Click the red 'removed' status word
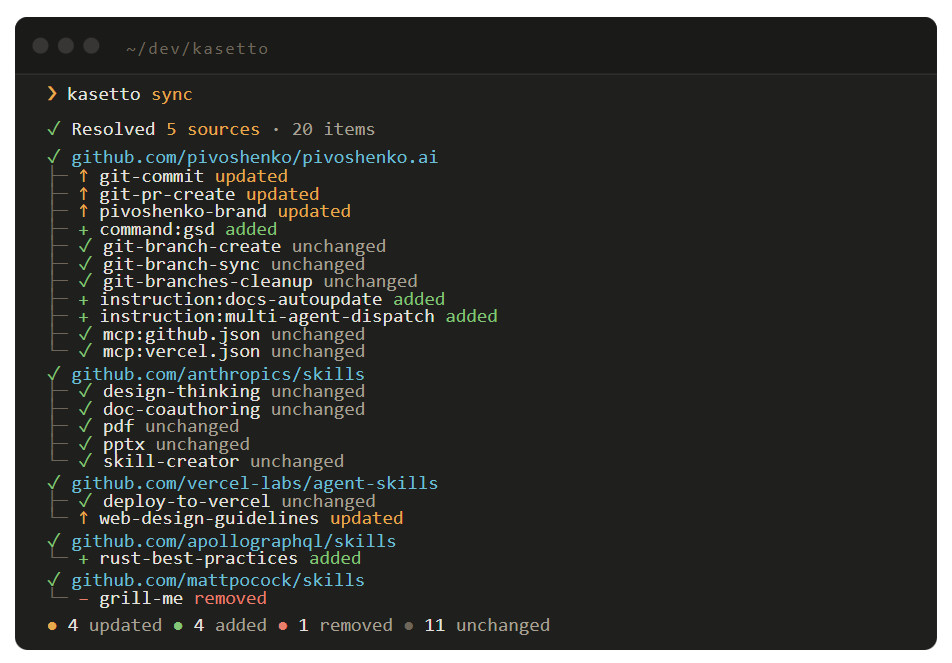952x663 pixels. pos(231,599)
